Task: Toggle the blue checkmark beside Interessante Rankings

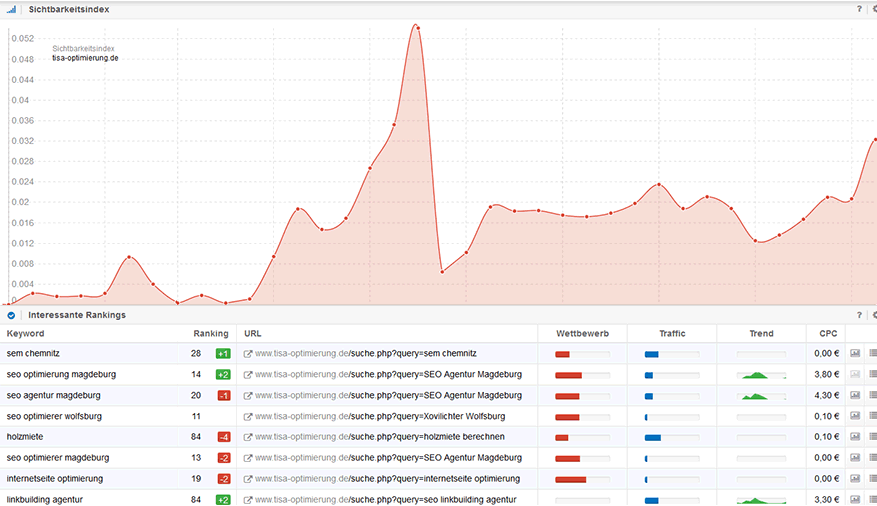Action: 11,315
